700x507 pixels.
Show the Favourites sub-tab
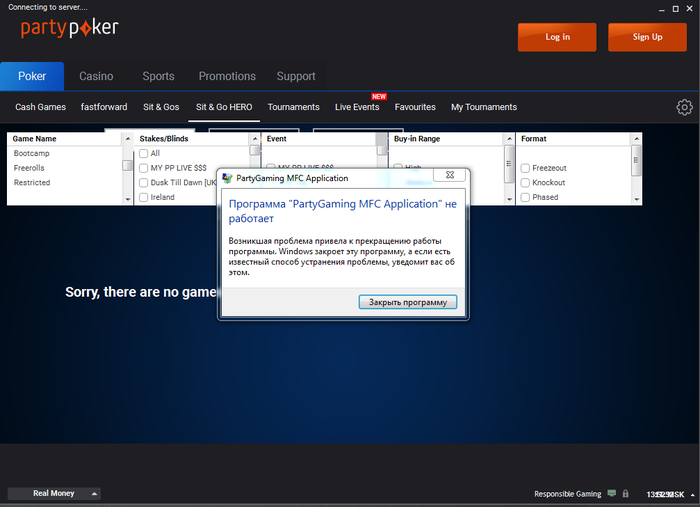click(415, 107)
